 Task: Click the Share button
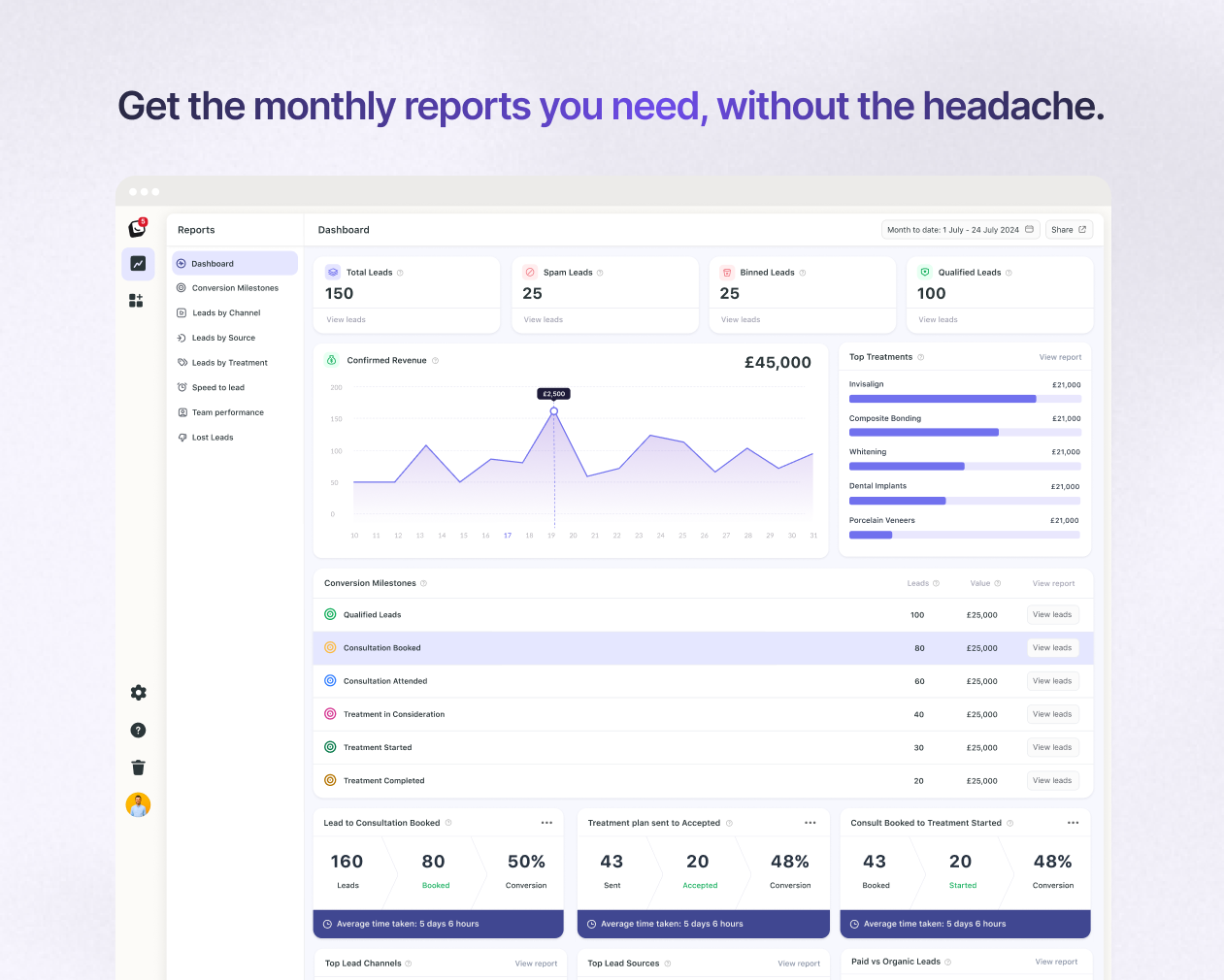click(1069, 229)
